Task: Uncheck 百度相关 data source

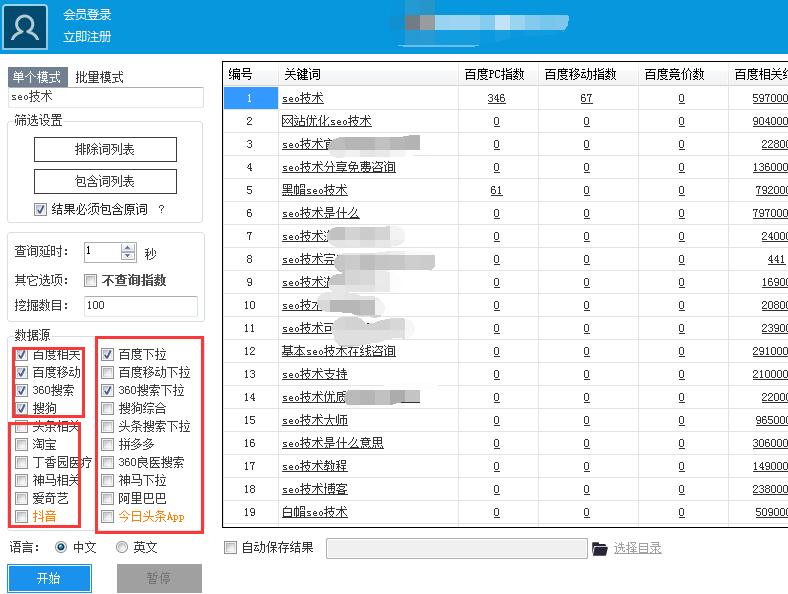Action: pyautogui.click(x=22, y=355)
